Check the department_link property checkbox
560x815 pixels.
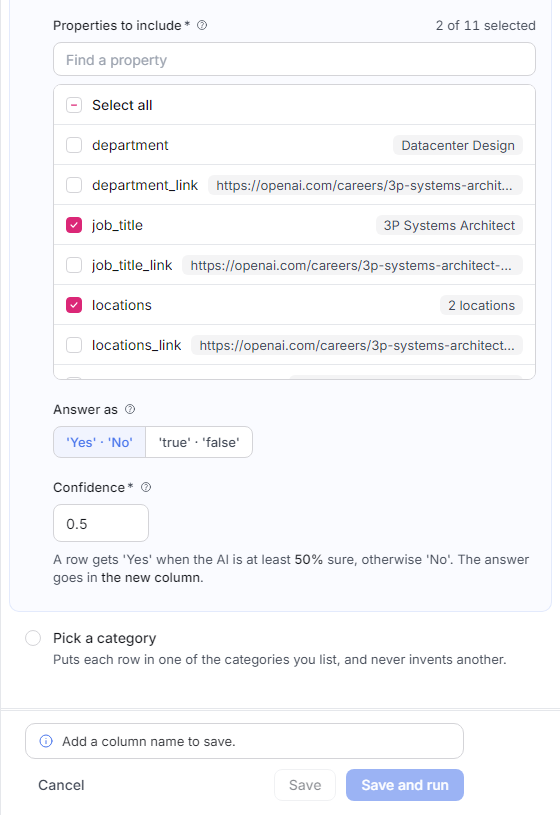click(x=74, y=185)
